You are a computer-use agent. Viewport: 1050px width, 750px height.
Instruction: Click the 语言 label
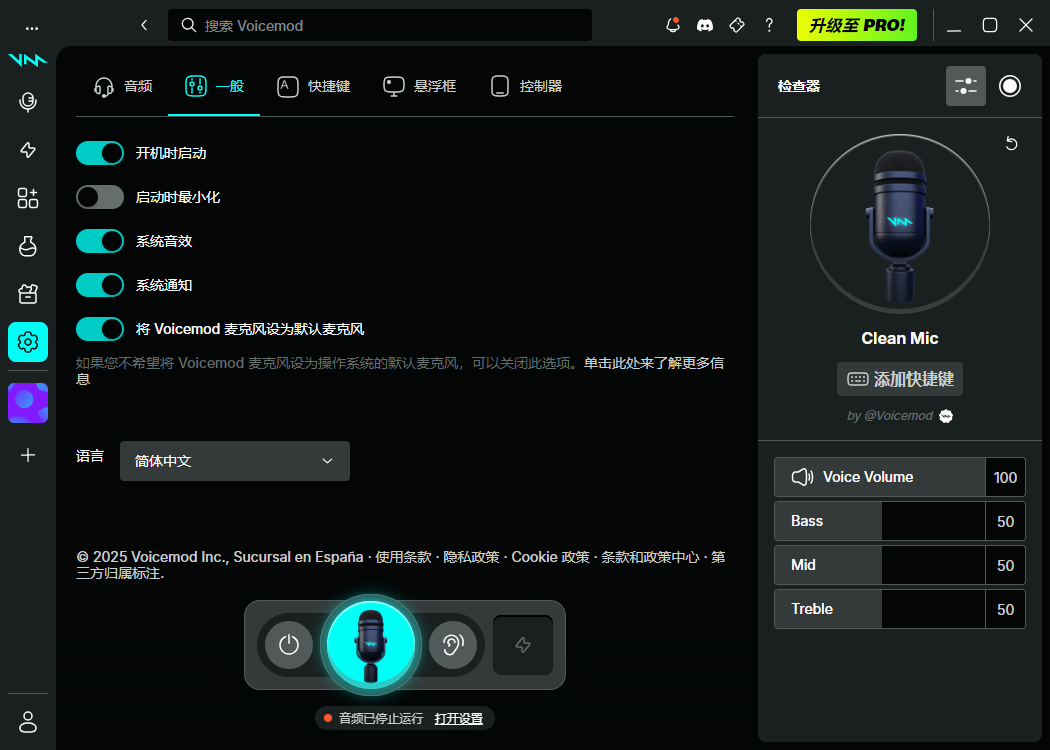pyautogui.click(x=90, y=456)
